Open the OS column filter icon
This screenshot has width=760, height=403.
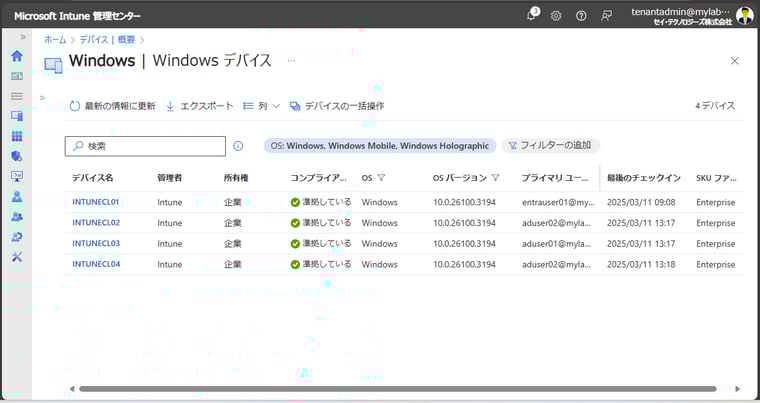(381, 178)
